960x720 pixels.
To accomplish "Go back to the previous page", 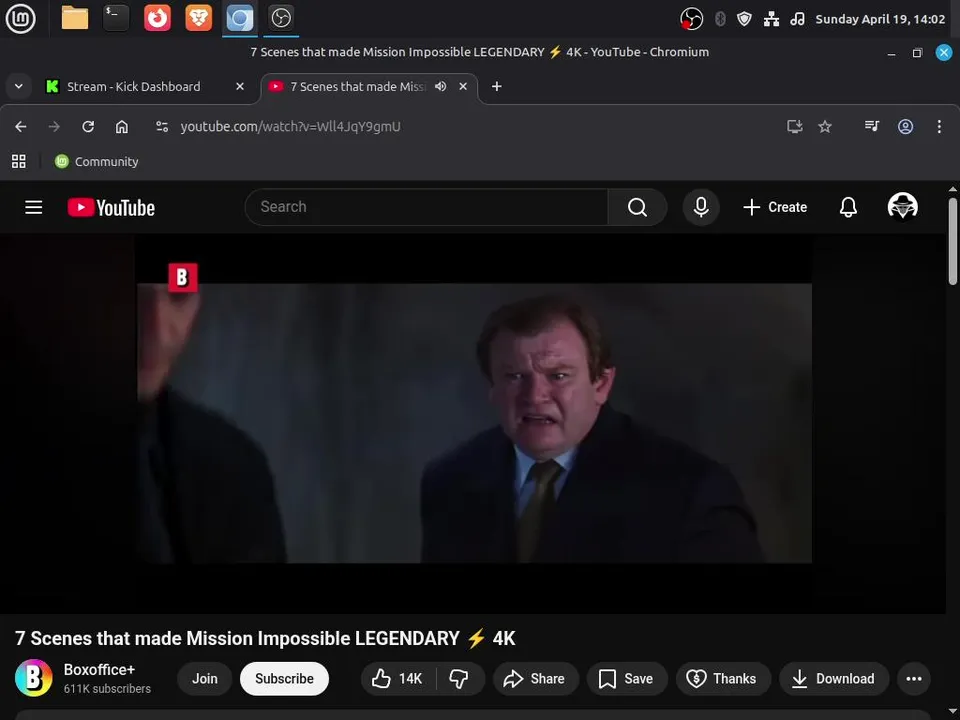I will click(21, 127).
